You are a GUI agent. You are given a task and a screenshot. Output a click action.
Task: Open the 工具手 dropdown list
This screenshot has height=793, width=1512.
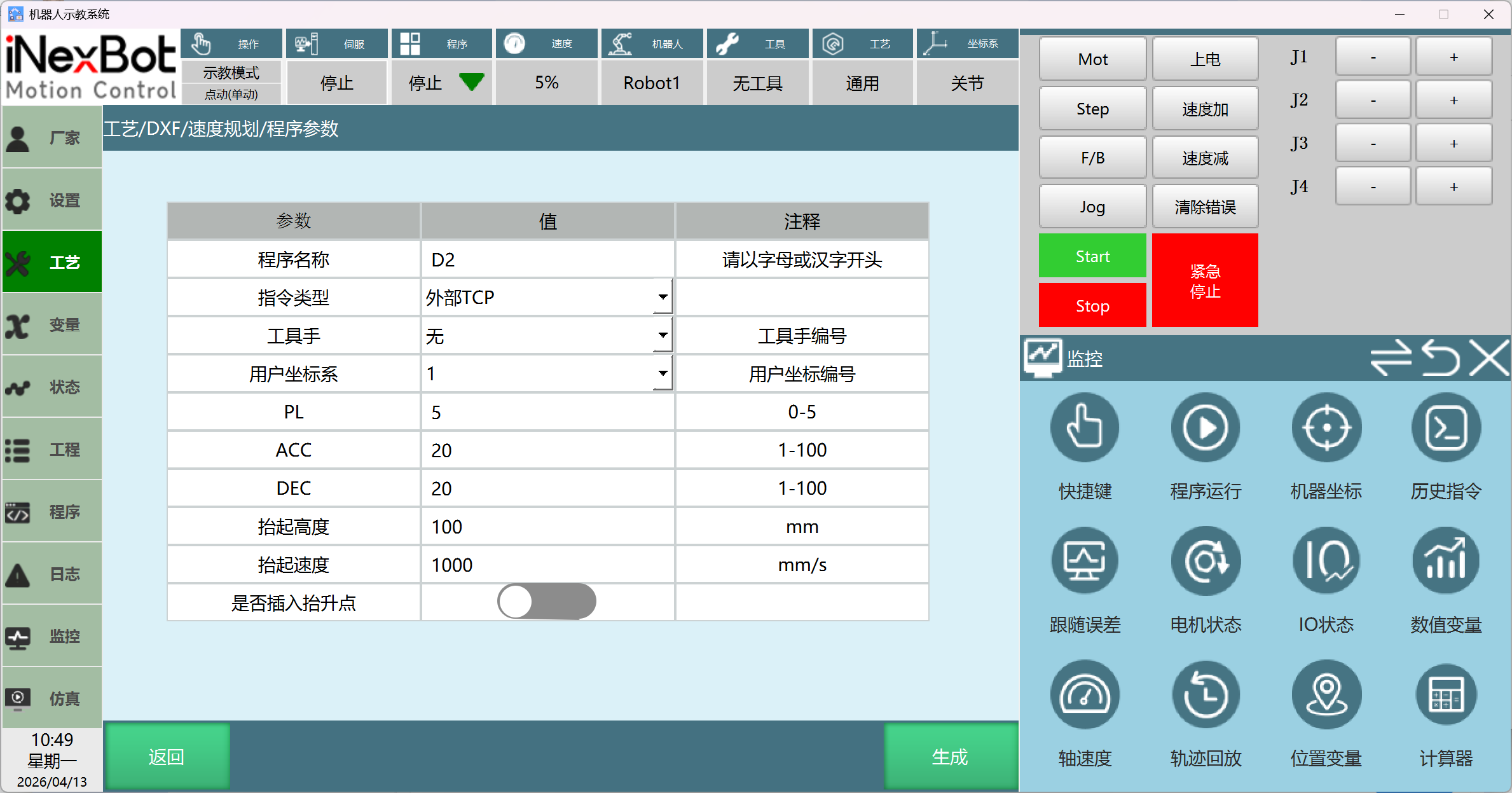[x=663, y=335]
